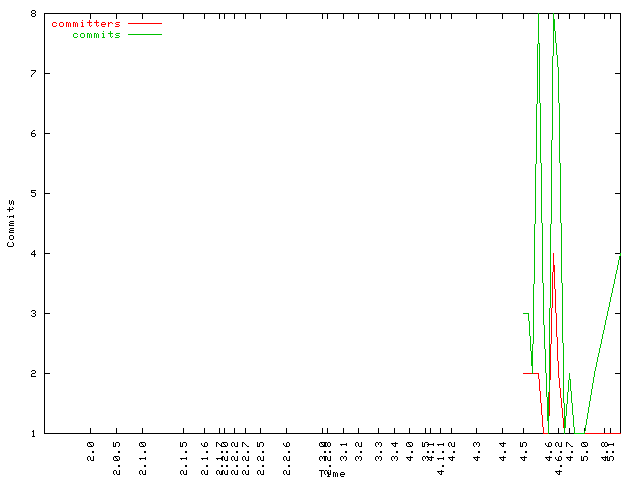Click the red committers legend label
The image size is (640, 480).
click(x=85, y=23)
